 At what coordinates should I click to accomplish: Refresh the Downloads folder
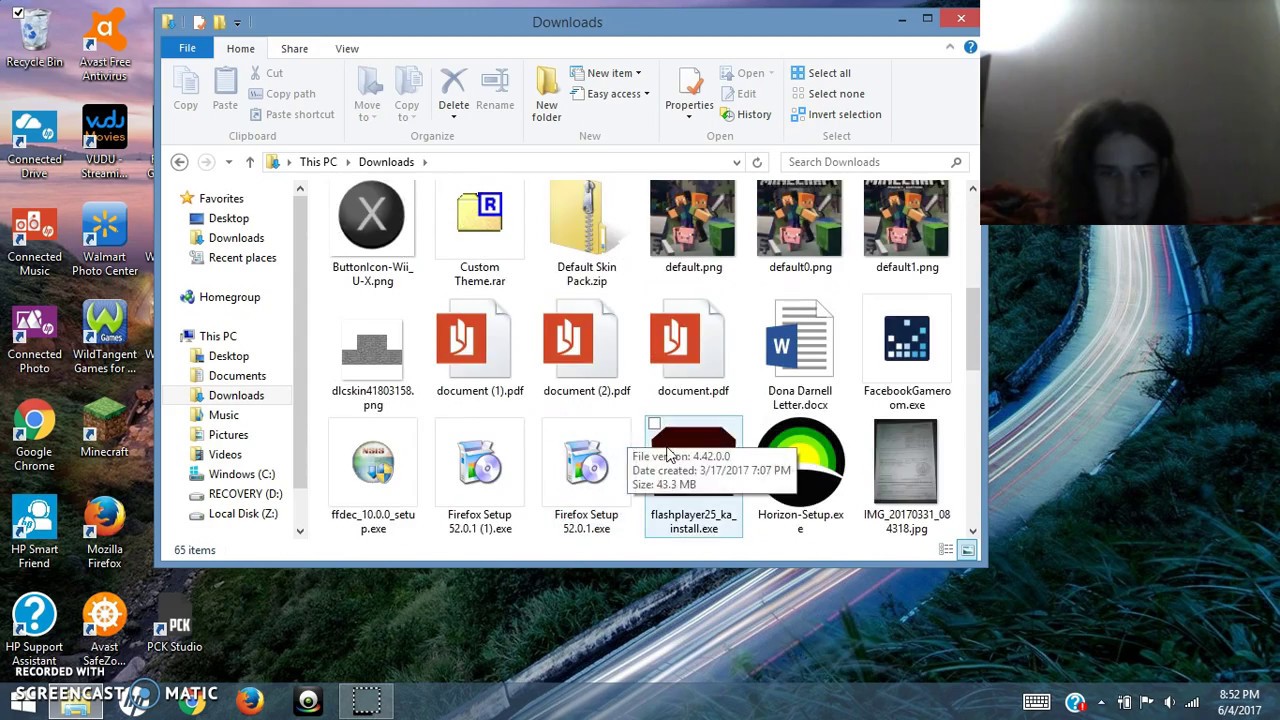757,162
